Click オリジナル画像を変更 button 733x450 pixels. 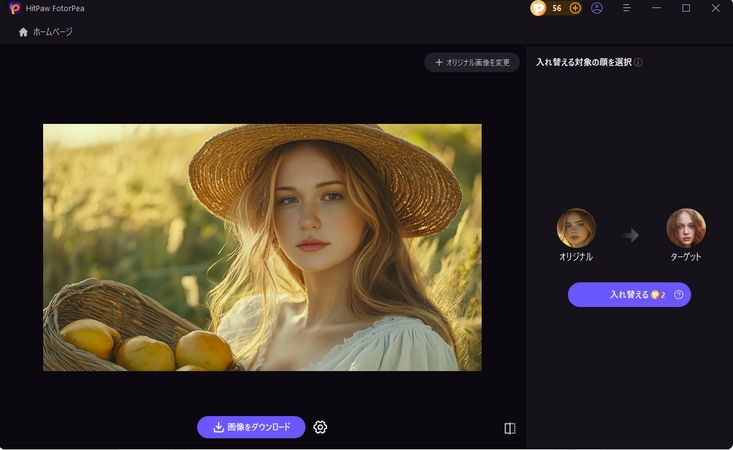click(472, 62)
